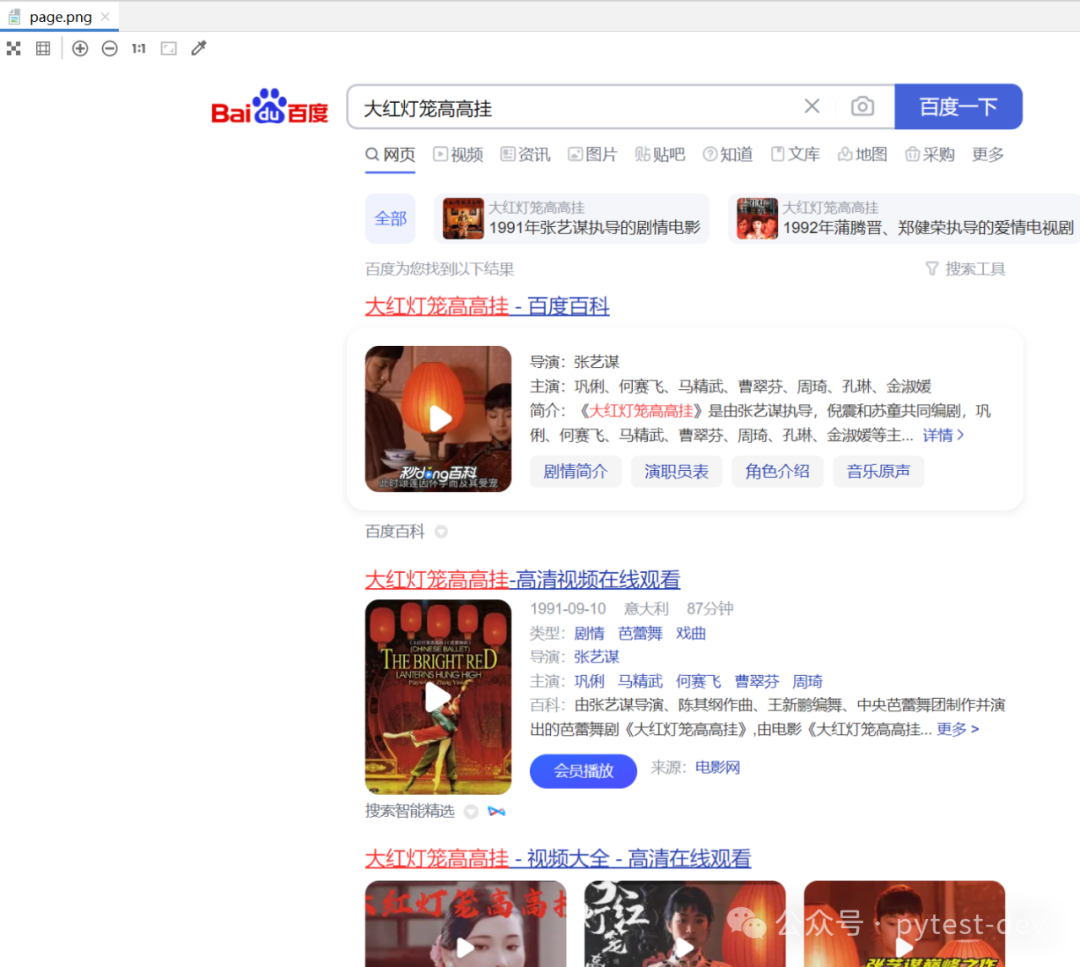
Task: Open image search via camera icon
Action: (x=862, y=106)
